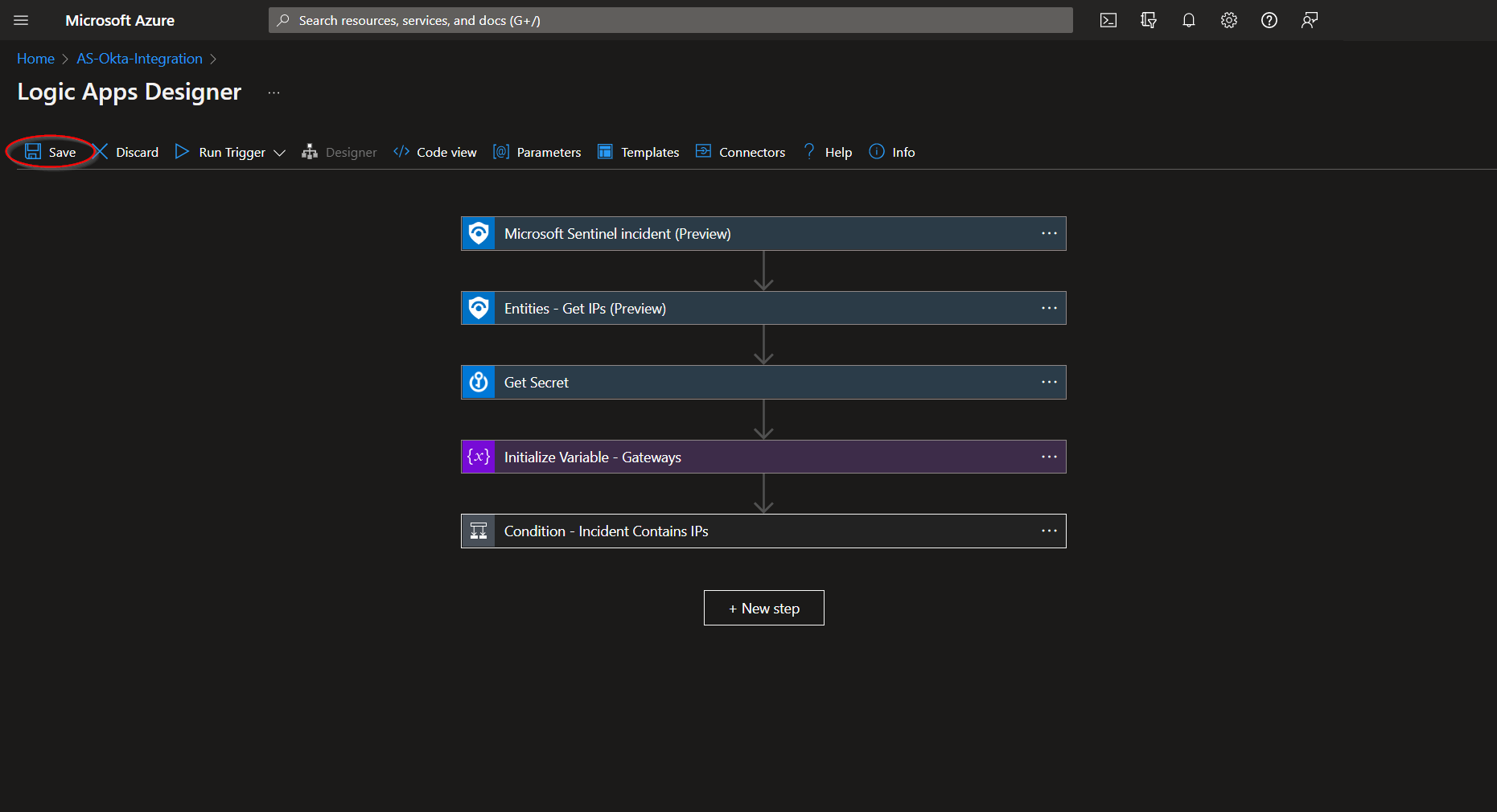Click the Microsoft Sentinel incident shield icon

coord(479,233)
